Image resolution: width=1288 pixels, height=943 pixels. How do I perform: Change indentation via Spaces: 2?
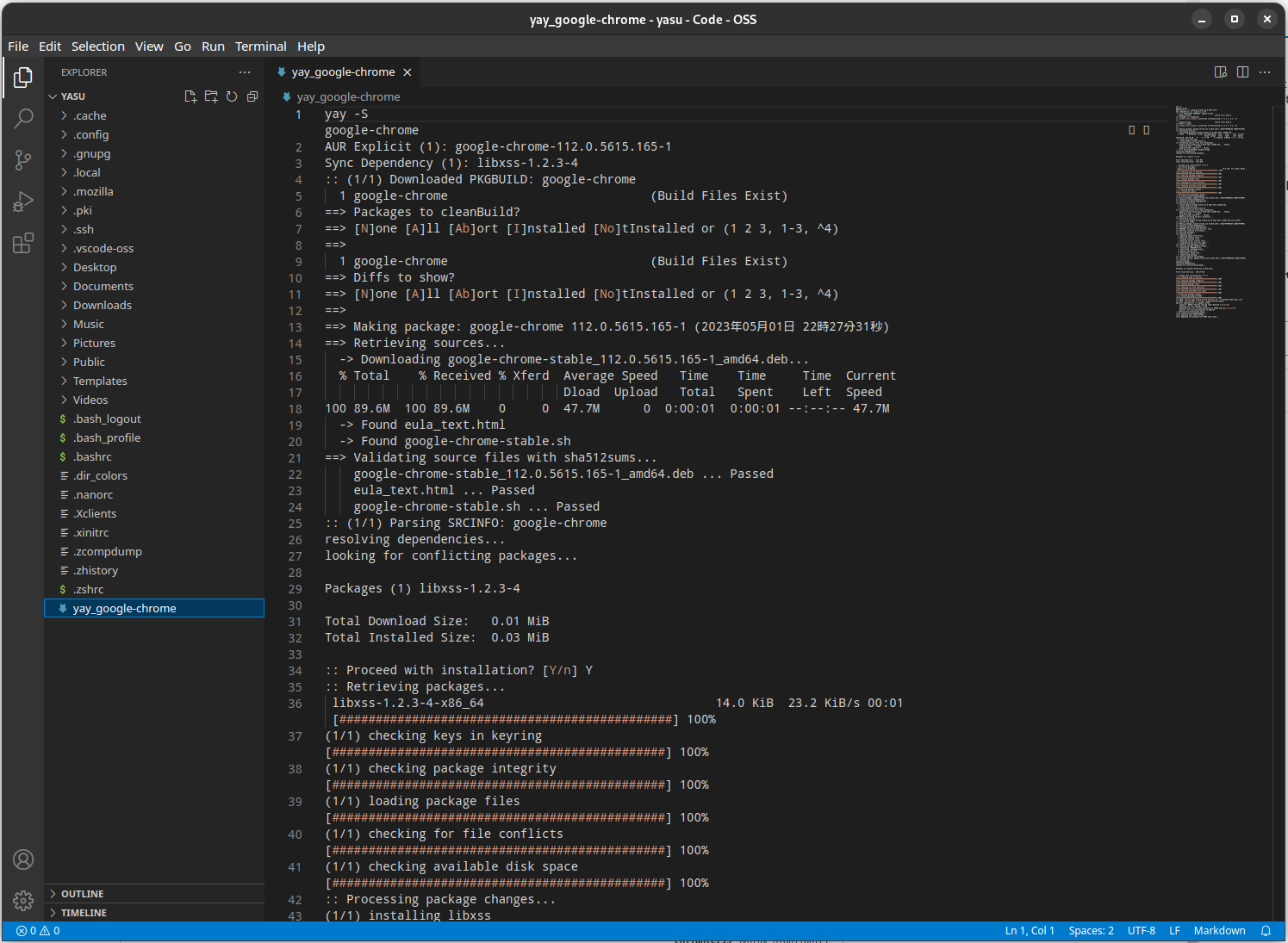(1091, 930)
